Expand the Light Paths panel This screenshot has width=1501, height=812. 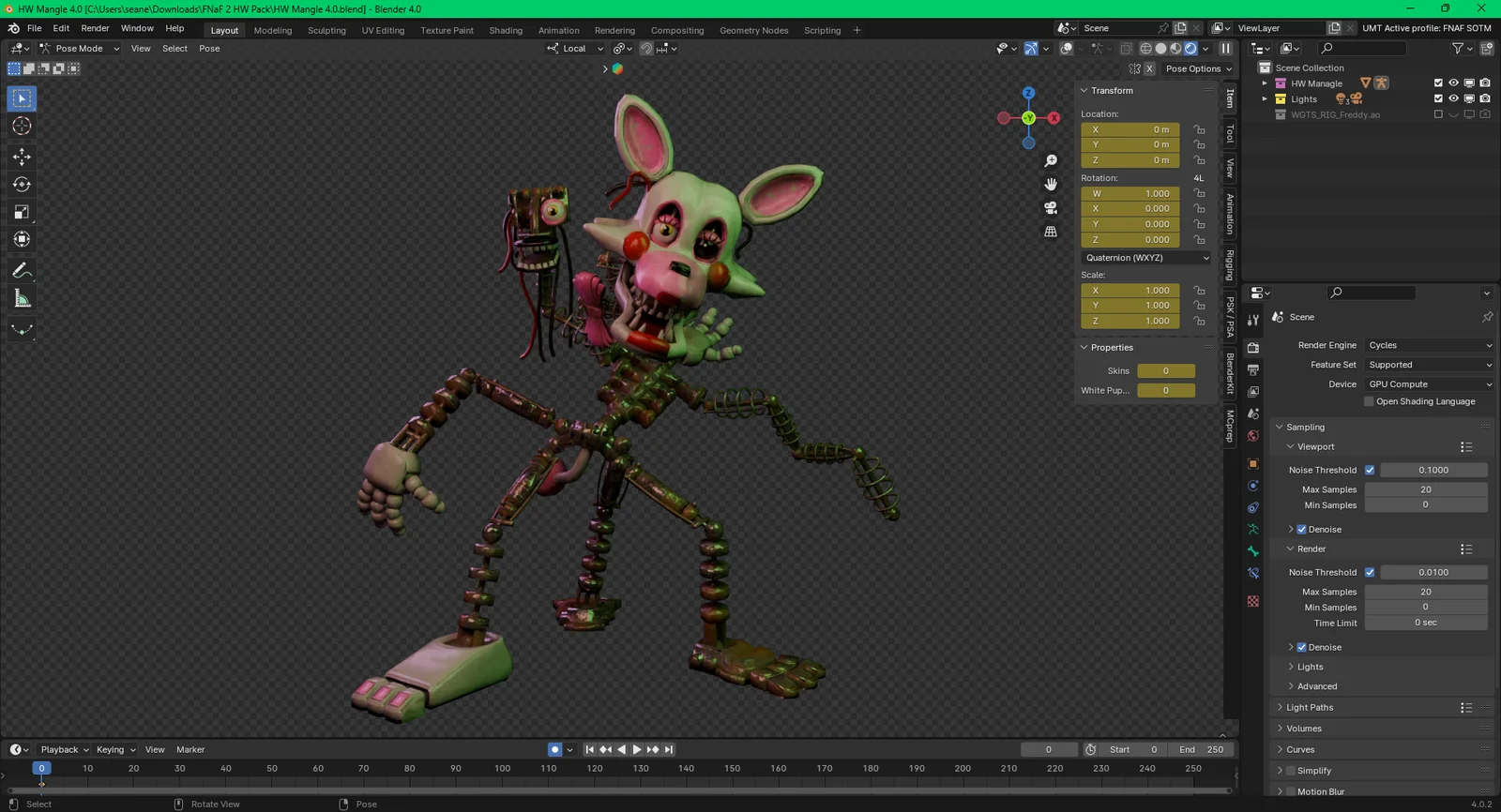pos(1309,708)
